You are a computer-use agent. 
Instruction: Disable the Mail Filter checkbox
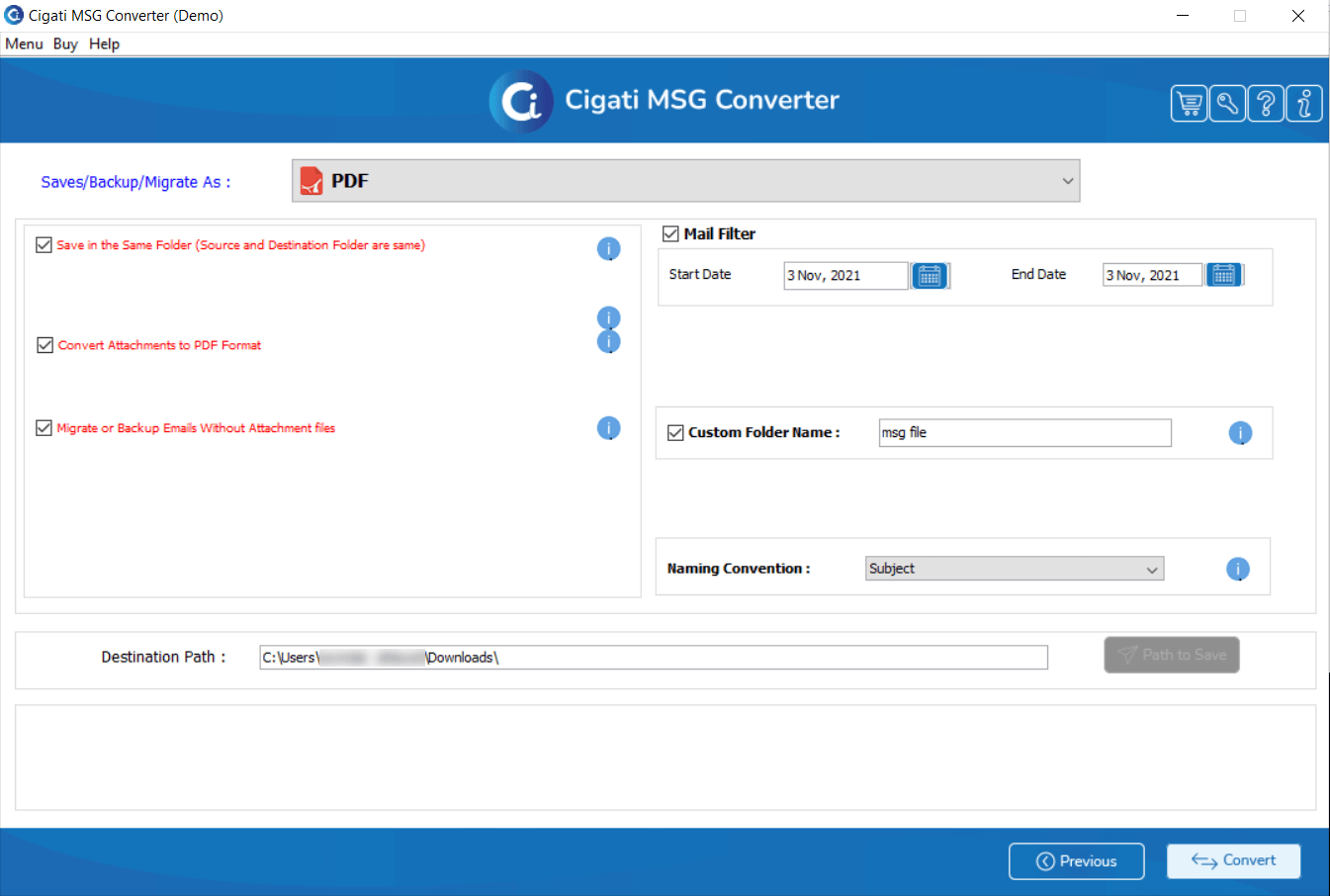pos(670,234)
